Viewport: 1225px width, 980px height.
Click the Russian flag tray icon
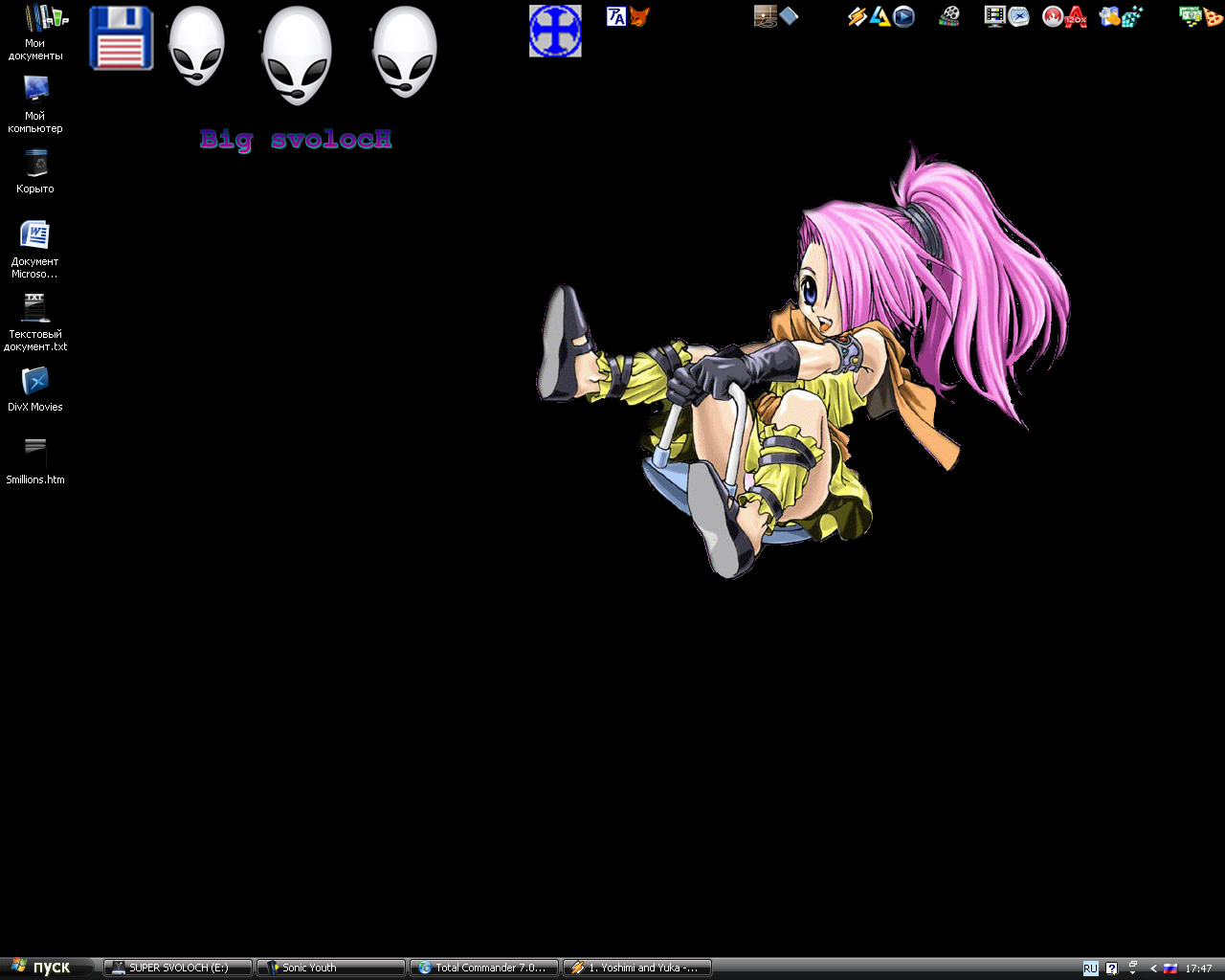click(1169, 969)
